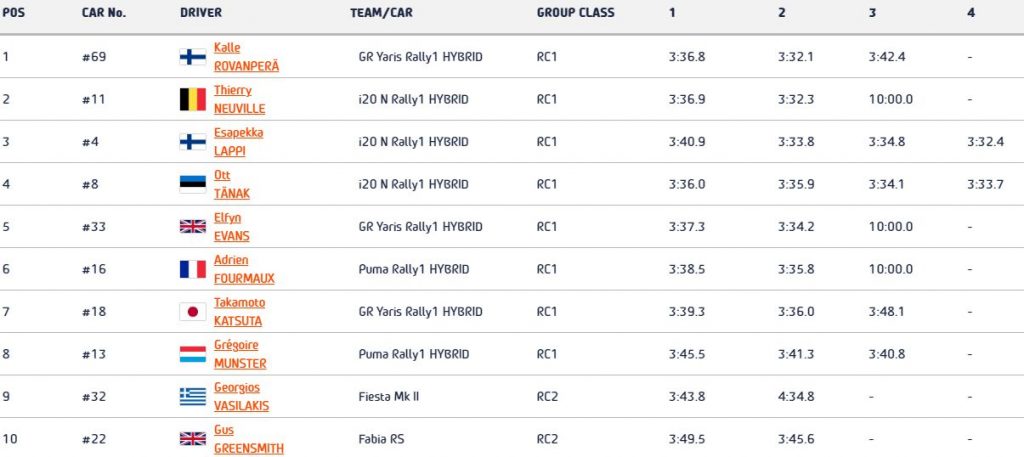This screenshot has height=457, width=1024.
Task: Click the Belgium flag beside Thierry Neuville
Action: point(193,99)
